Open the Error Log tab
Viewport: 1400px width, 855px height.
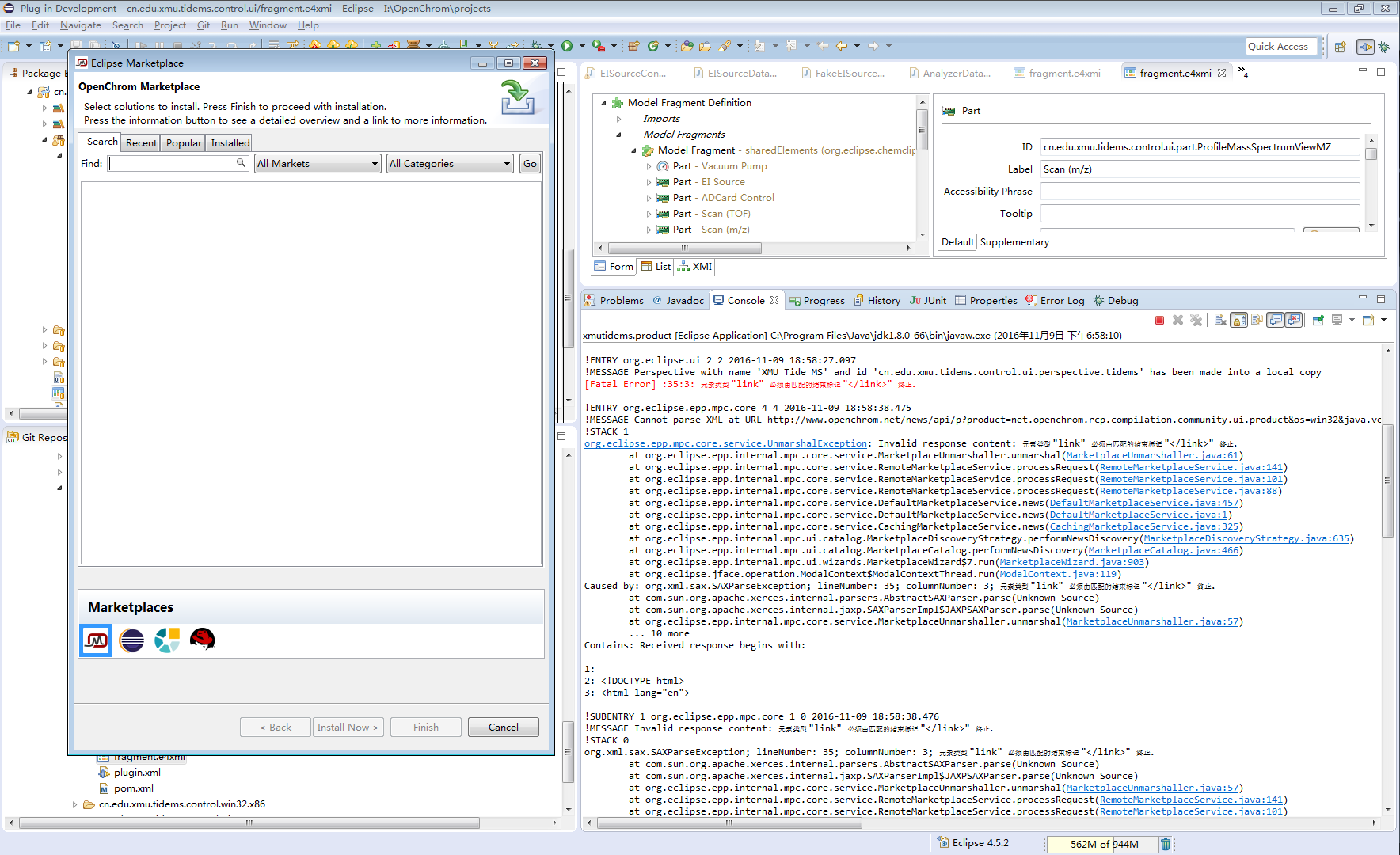(1061, 301)
